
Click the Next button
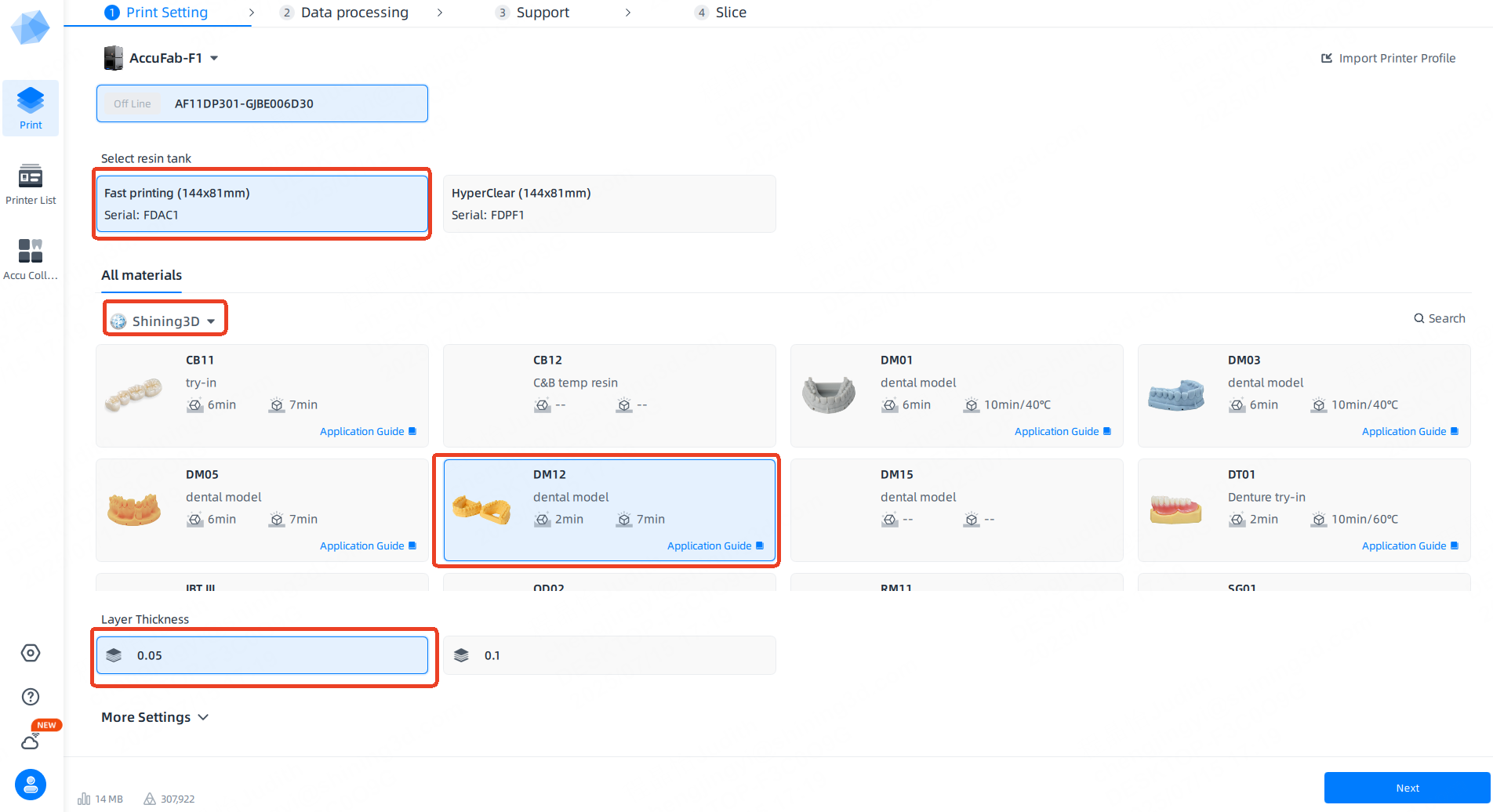point(1408,788)
